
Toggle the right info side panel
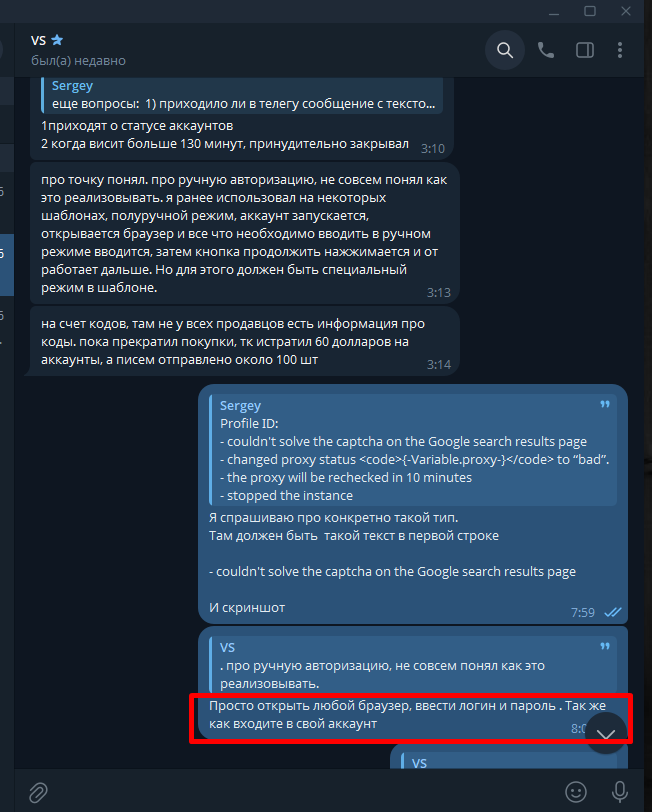tap(585, 50)
